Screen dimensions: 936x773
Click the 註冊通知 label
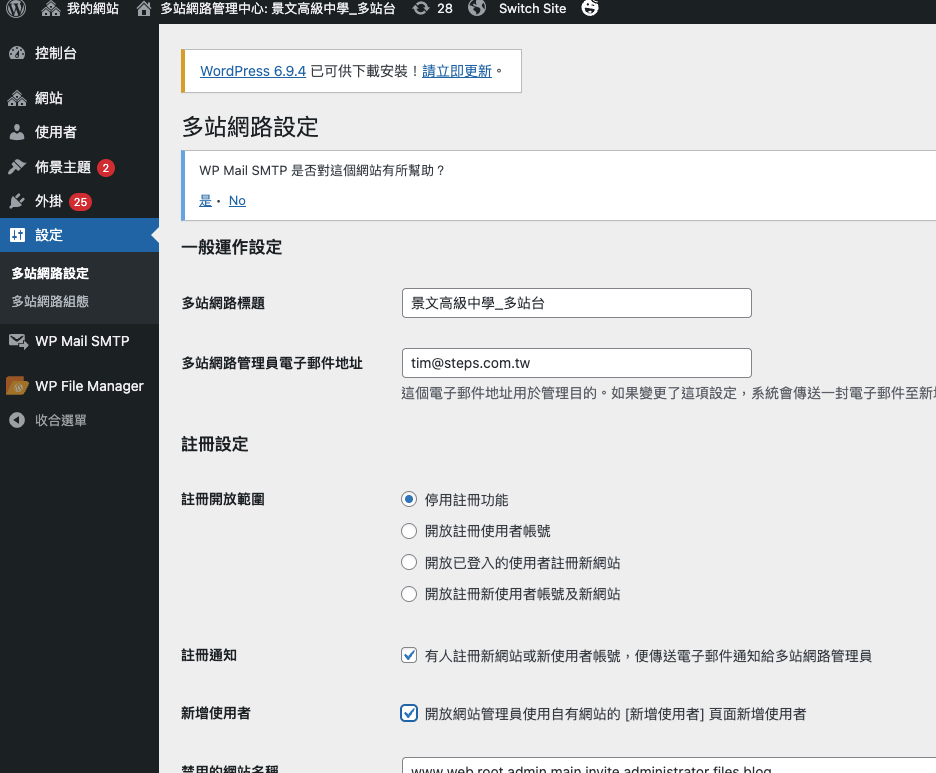(209, 655)
